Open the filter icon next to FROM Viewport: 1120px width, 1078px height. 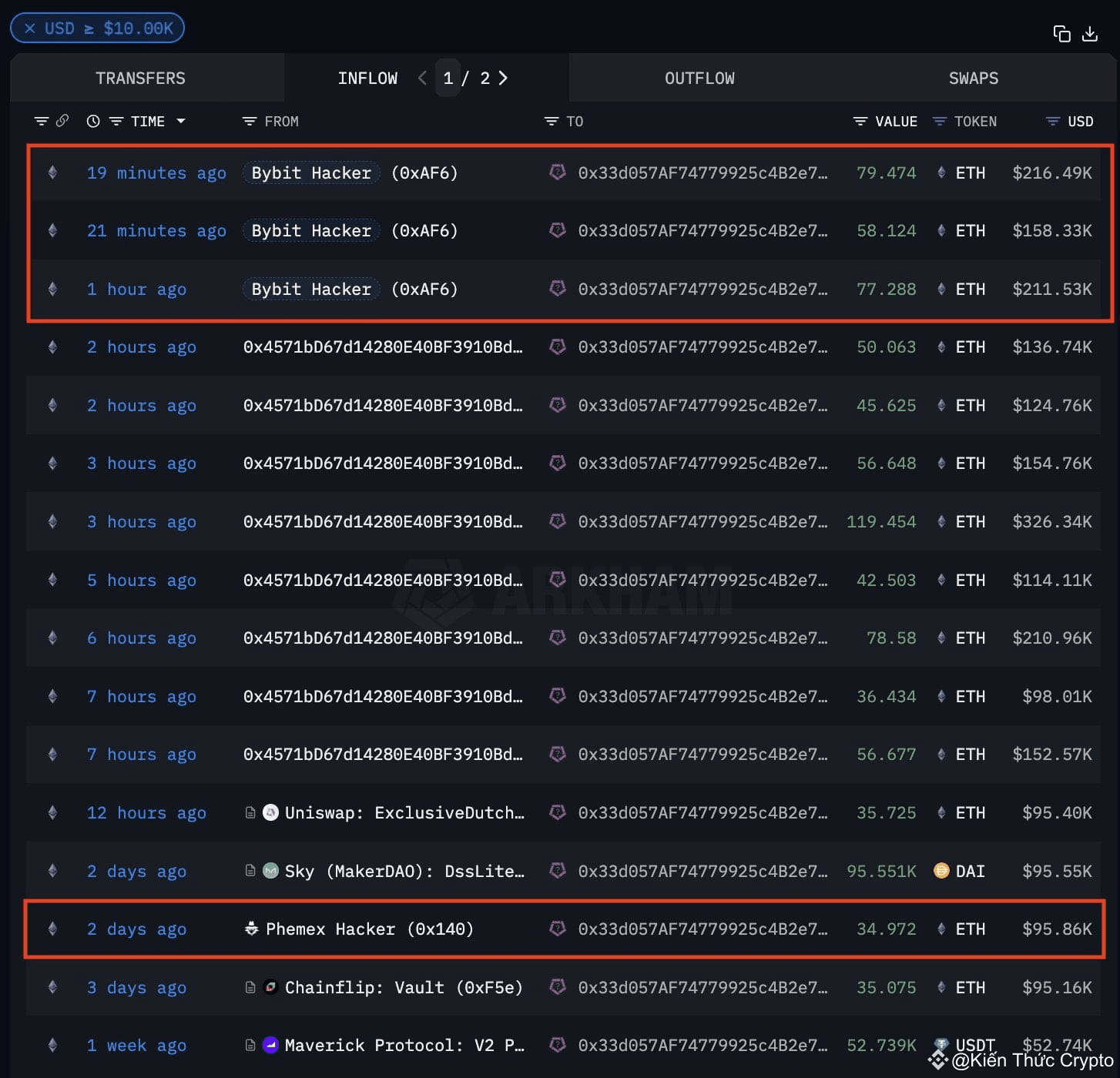(x=249, y=122)
